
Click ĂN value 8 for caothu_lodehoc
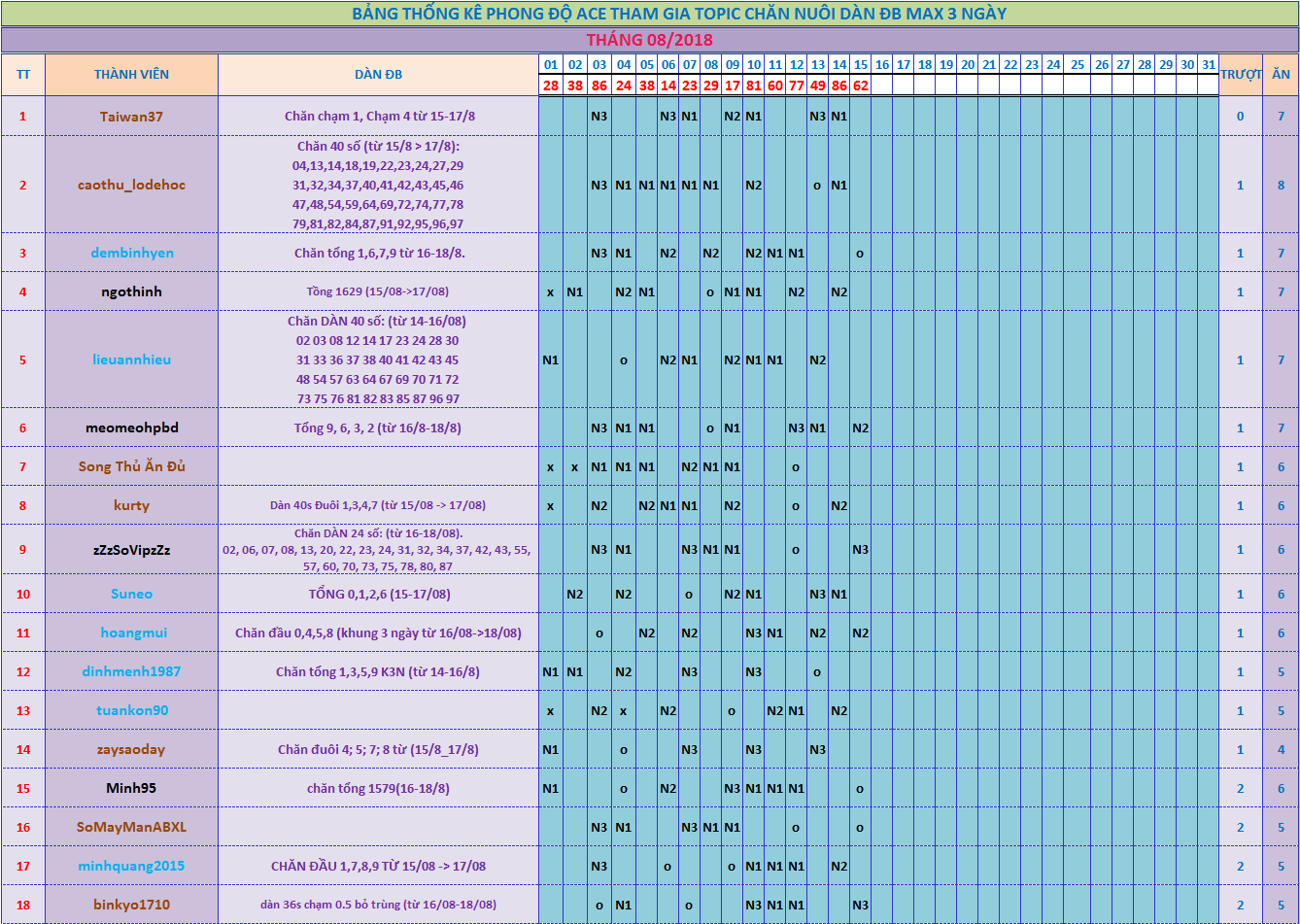pyautogui.click(x=1281, y=185)
